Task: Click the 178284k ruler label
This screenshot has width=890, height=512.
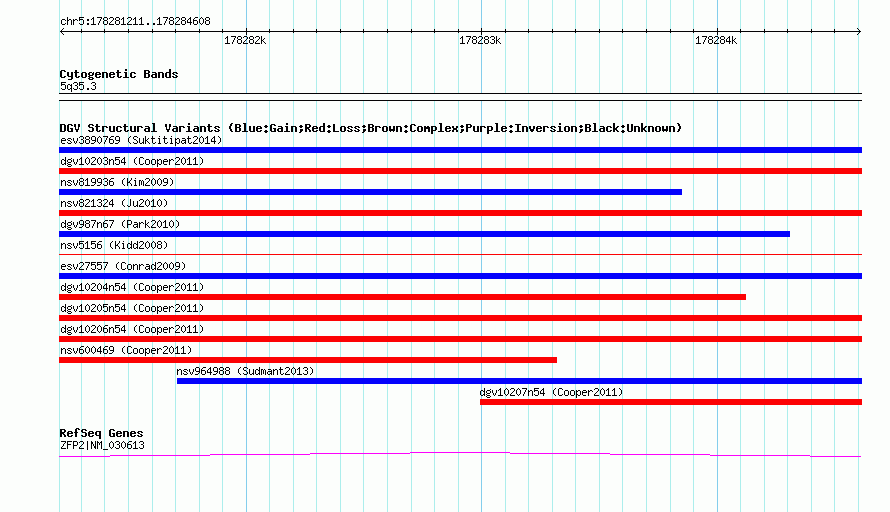Action: (716, 40)
